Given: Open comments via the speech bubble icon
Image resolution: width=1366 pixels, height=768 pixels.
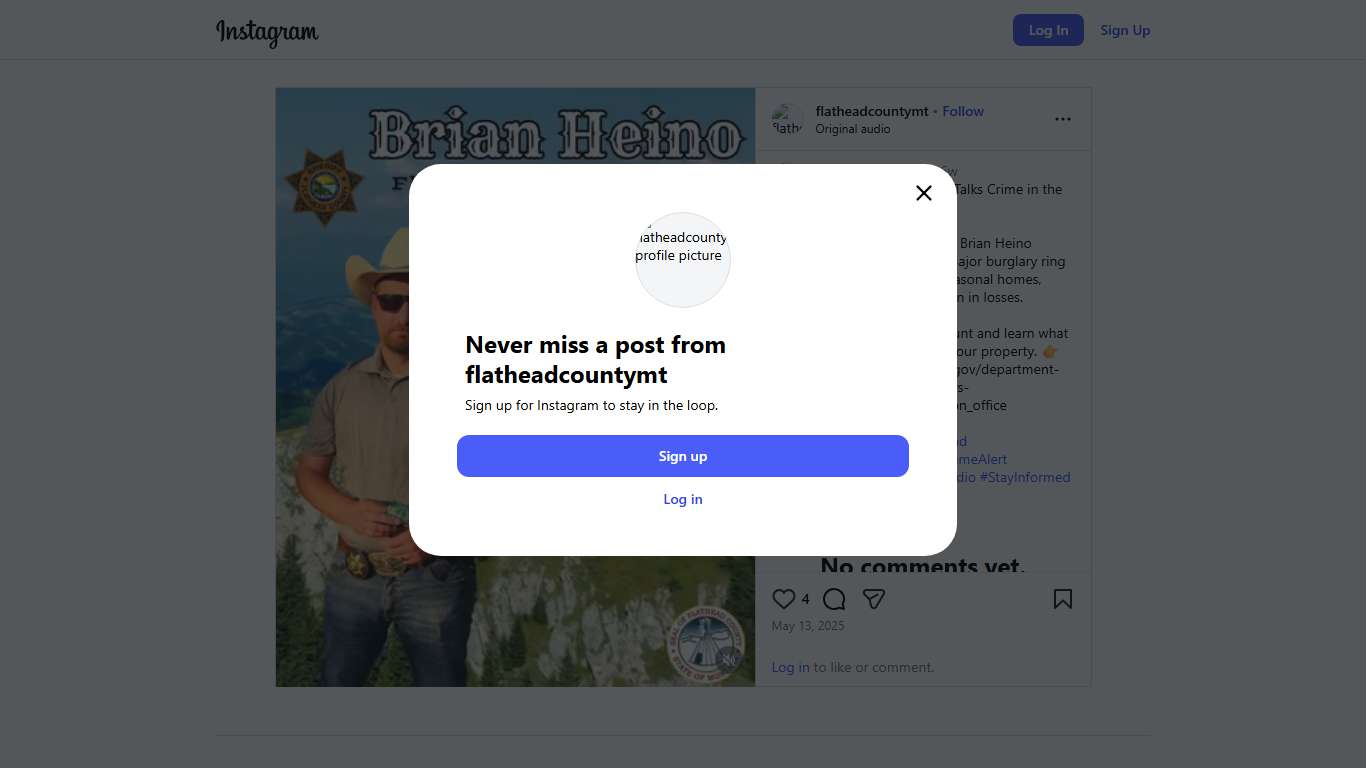Looking at the screenshot, I should (834, 599).
